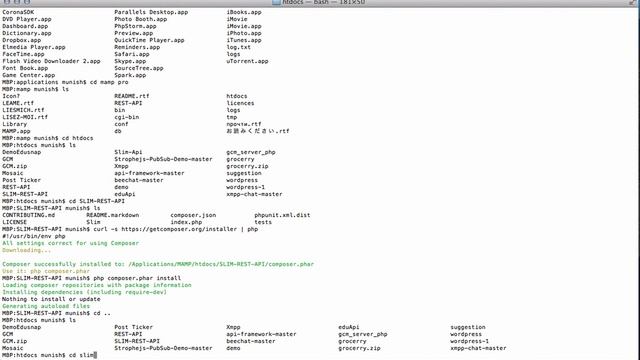Select Photo Booth.app entry

pos(141,19)
